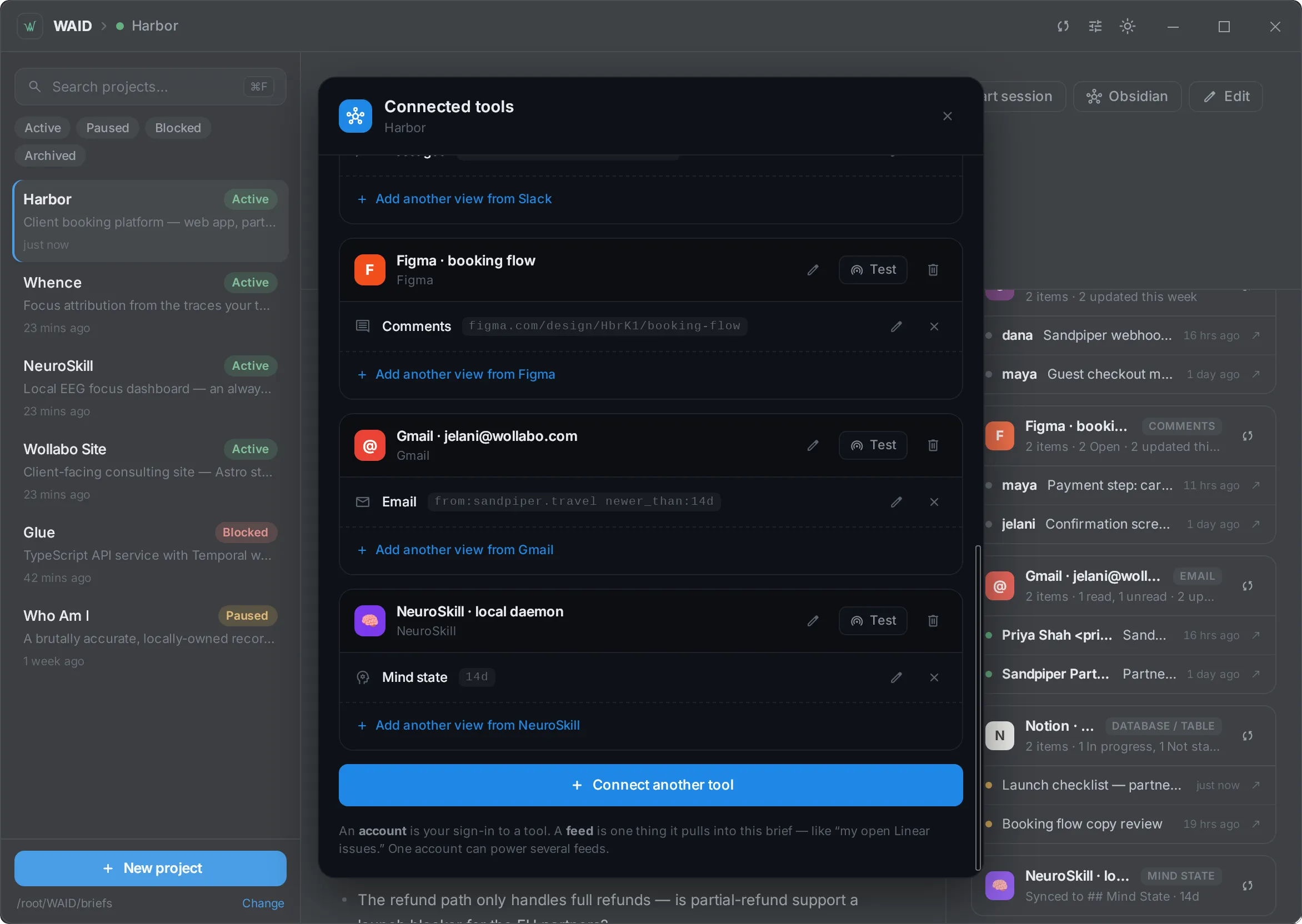This screenshot has height=924, width=1302.
Task: Edit the Mind state feed
Action: (x=897, y=677)
